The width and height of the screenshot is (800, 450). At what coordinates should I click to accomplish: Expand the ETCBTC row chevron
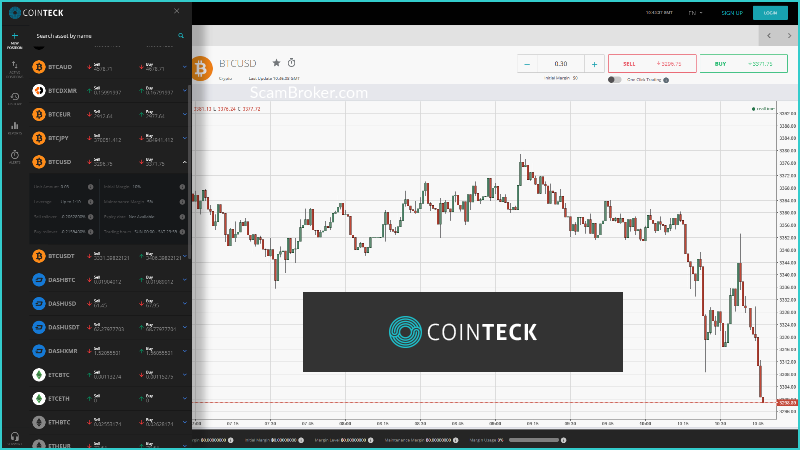click(185, 374)
